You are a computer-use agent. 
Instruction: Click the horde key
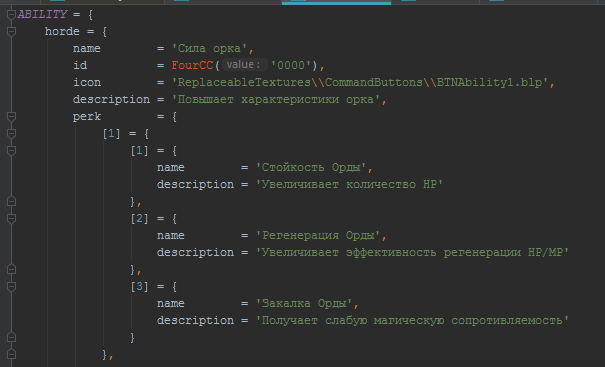coord(62,32)
